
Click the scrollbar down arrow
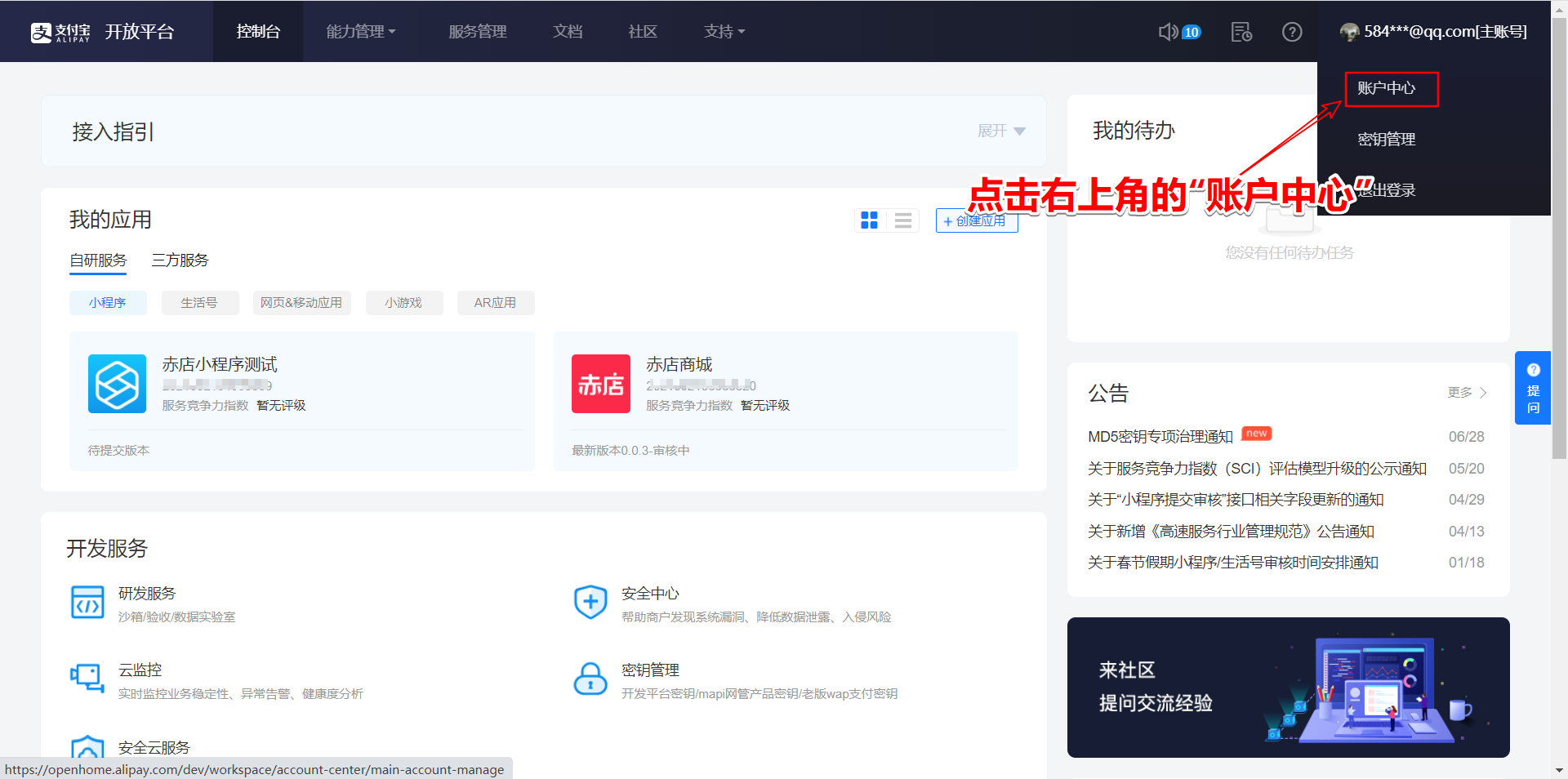1559,770
